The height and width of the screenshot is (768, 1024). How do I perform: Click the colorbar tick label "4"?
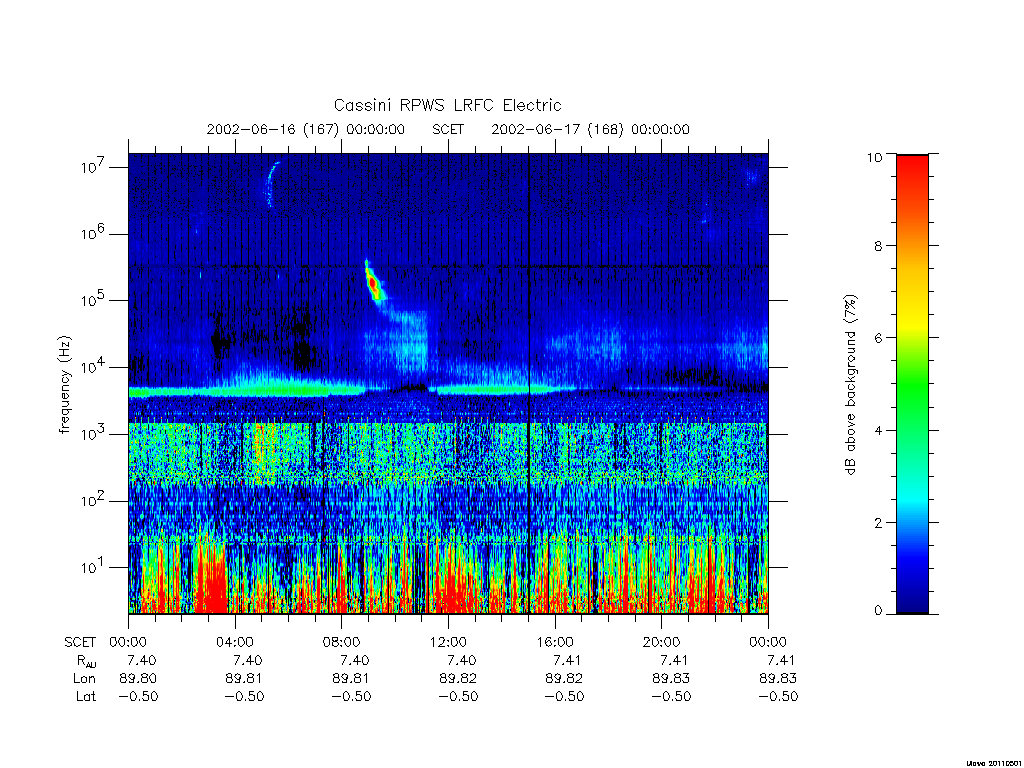(x=878, y=430)
